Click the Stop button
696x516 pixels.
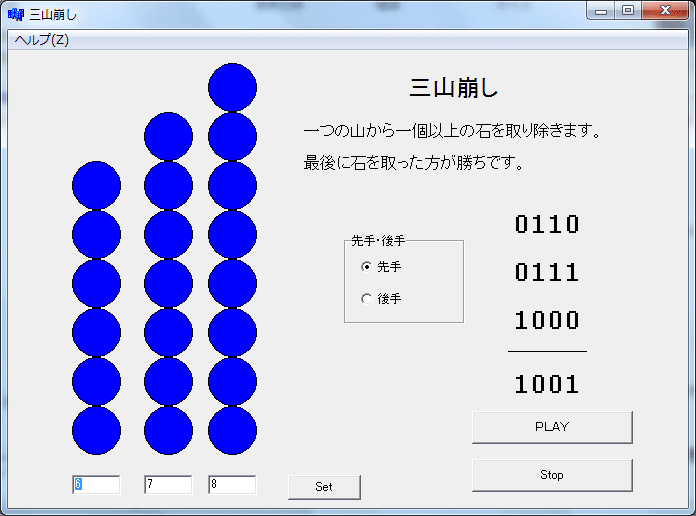[552, 475]
